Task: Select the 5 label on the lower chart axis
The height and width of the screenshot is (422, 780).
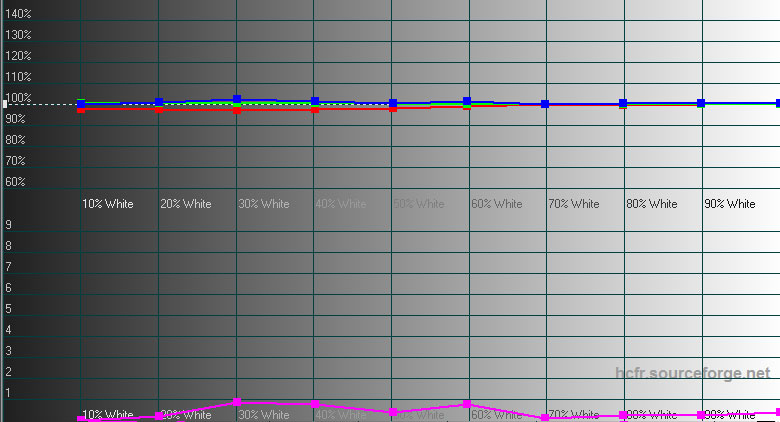Action: click(x=9, y=309)
